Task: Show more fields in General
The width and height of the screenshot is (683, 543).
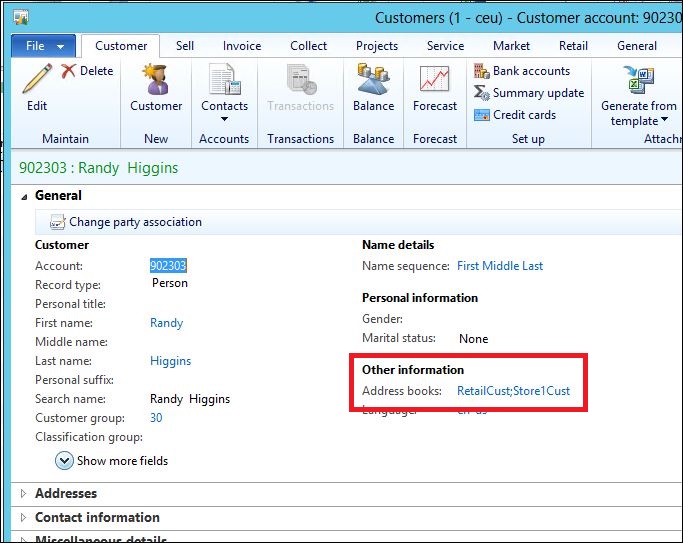Action: 111,461
